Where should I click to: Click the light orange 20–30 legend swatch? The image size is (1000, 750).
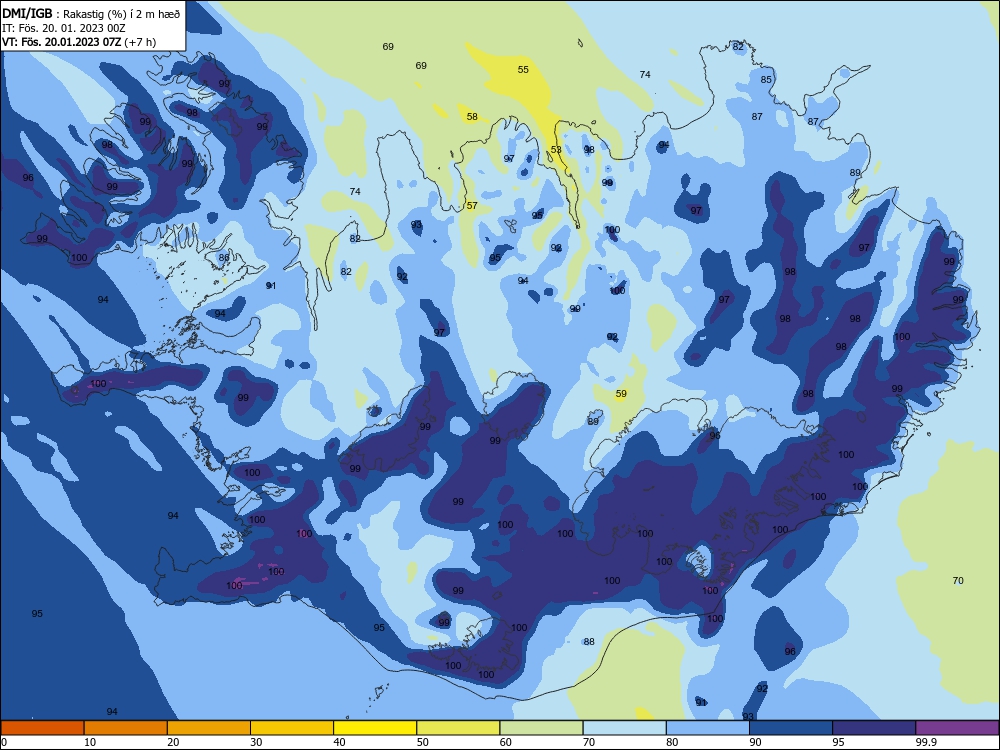tap(209, 728)
